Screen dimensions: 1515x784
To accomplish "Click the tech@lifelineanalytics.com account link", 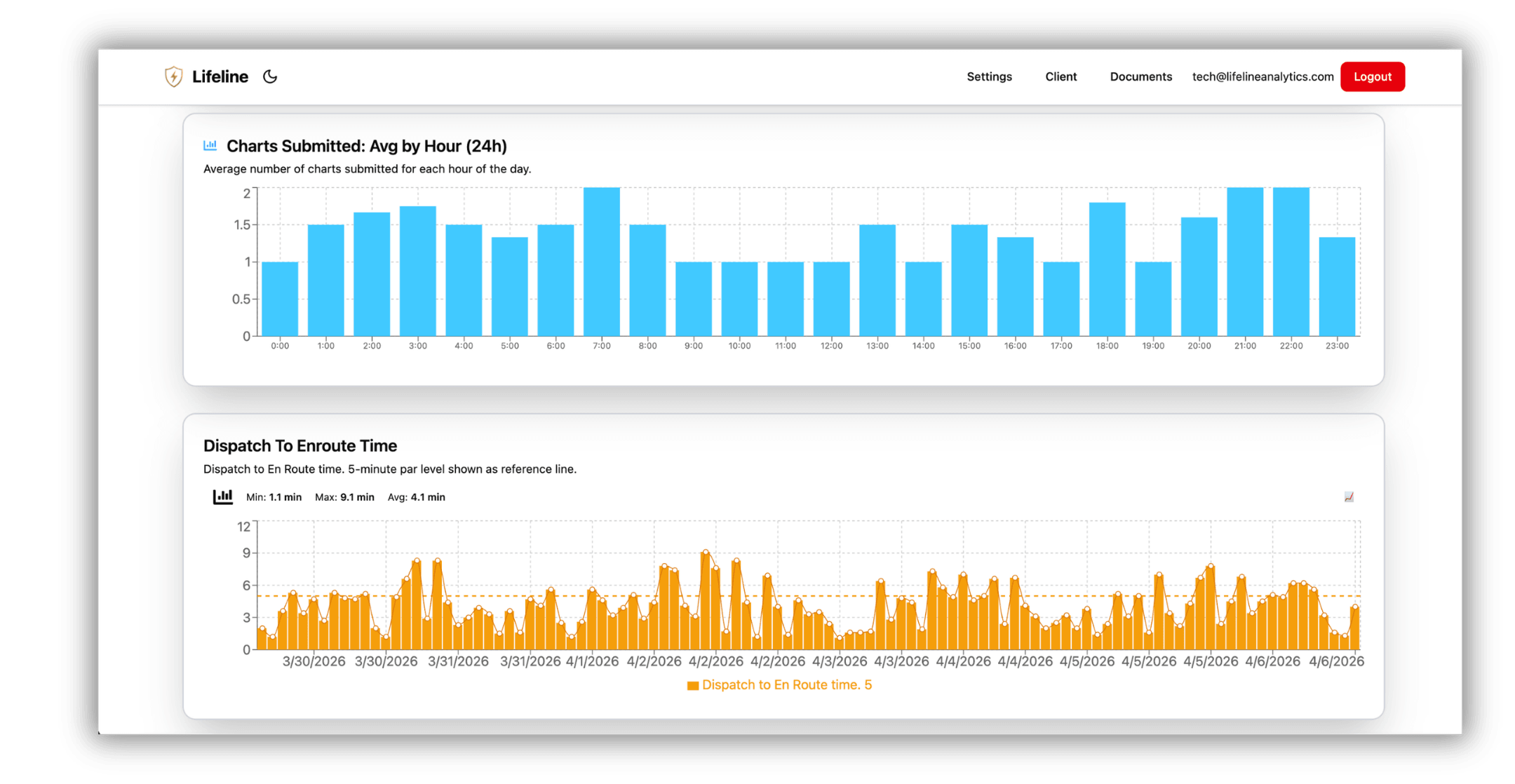I will tap(1262, 76).
